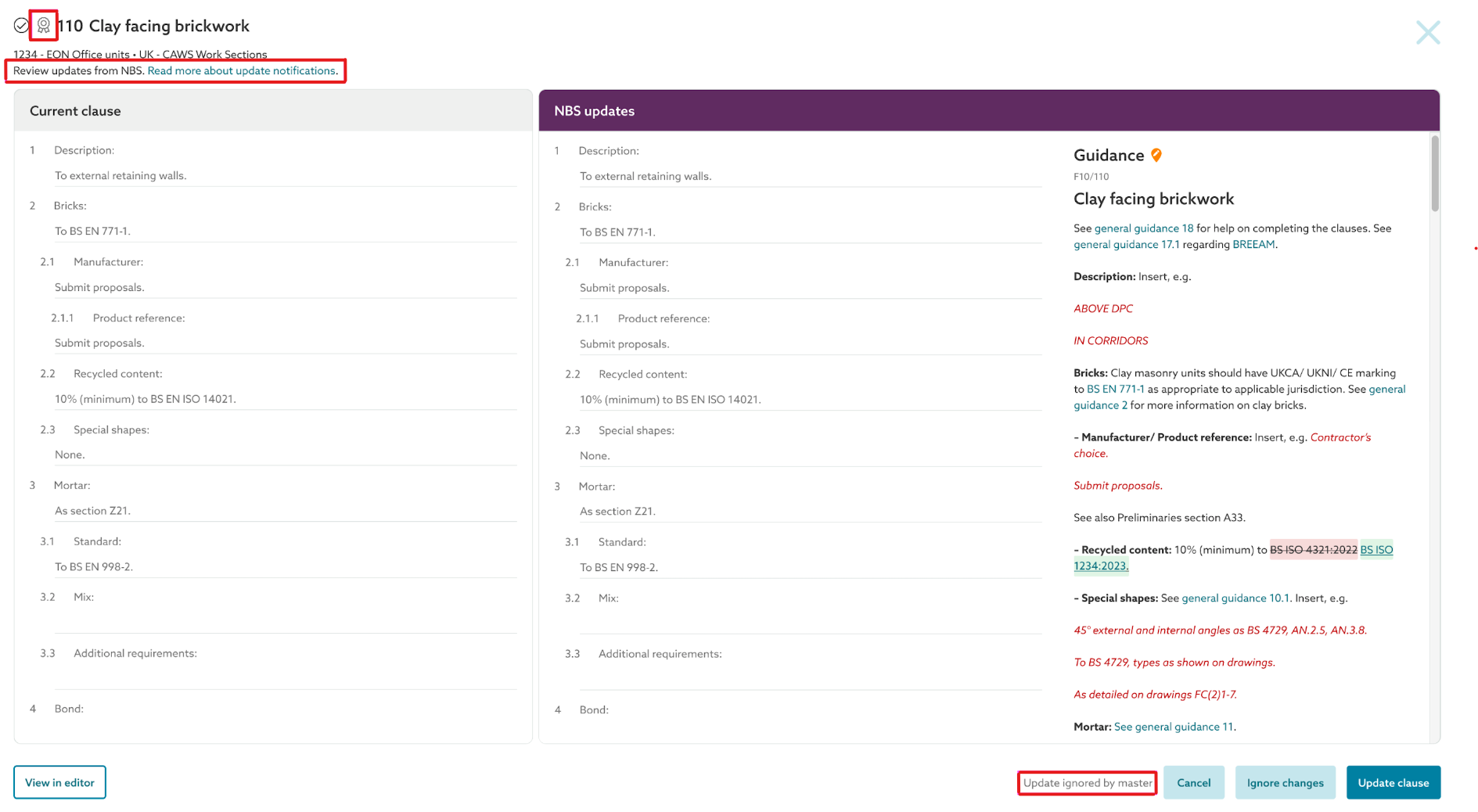Click the 'IN CORRIDORS' example text
This screenshot has width=1478, height=812.
[1111, 341]
